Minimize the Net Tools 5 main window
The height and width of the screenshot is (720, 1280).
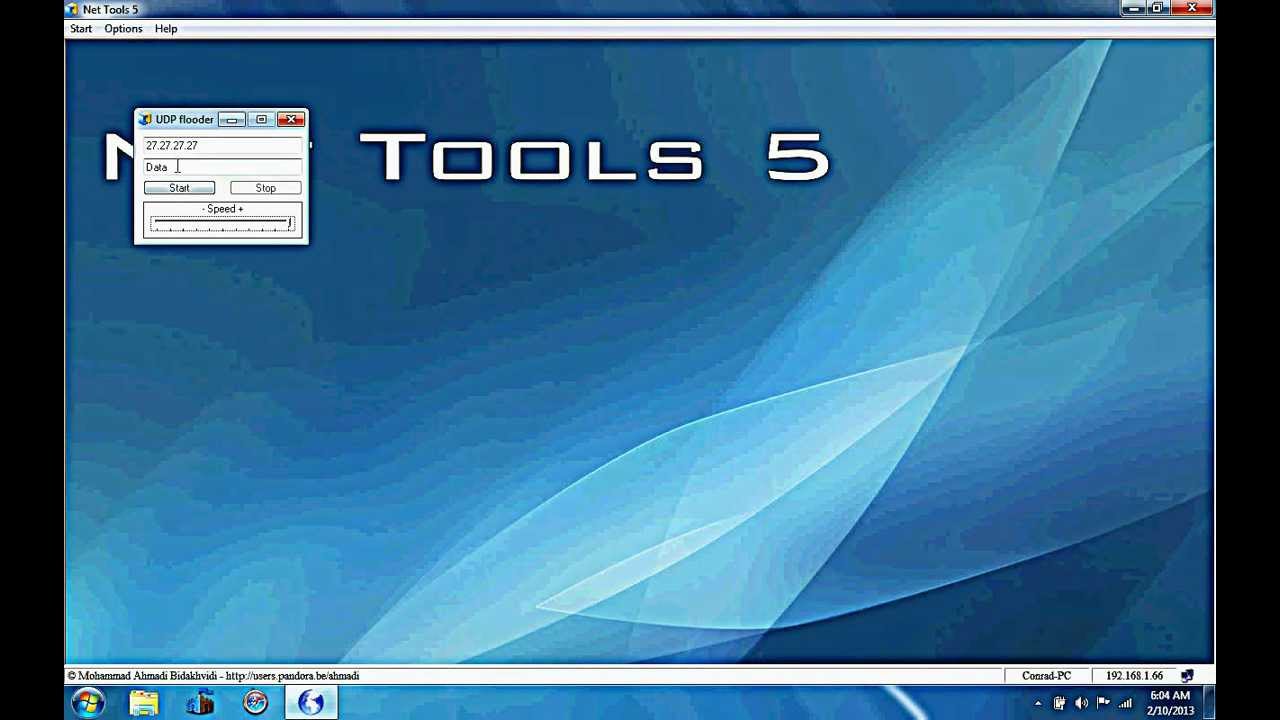[1132, 8]
